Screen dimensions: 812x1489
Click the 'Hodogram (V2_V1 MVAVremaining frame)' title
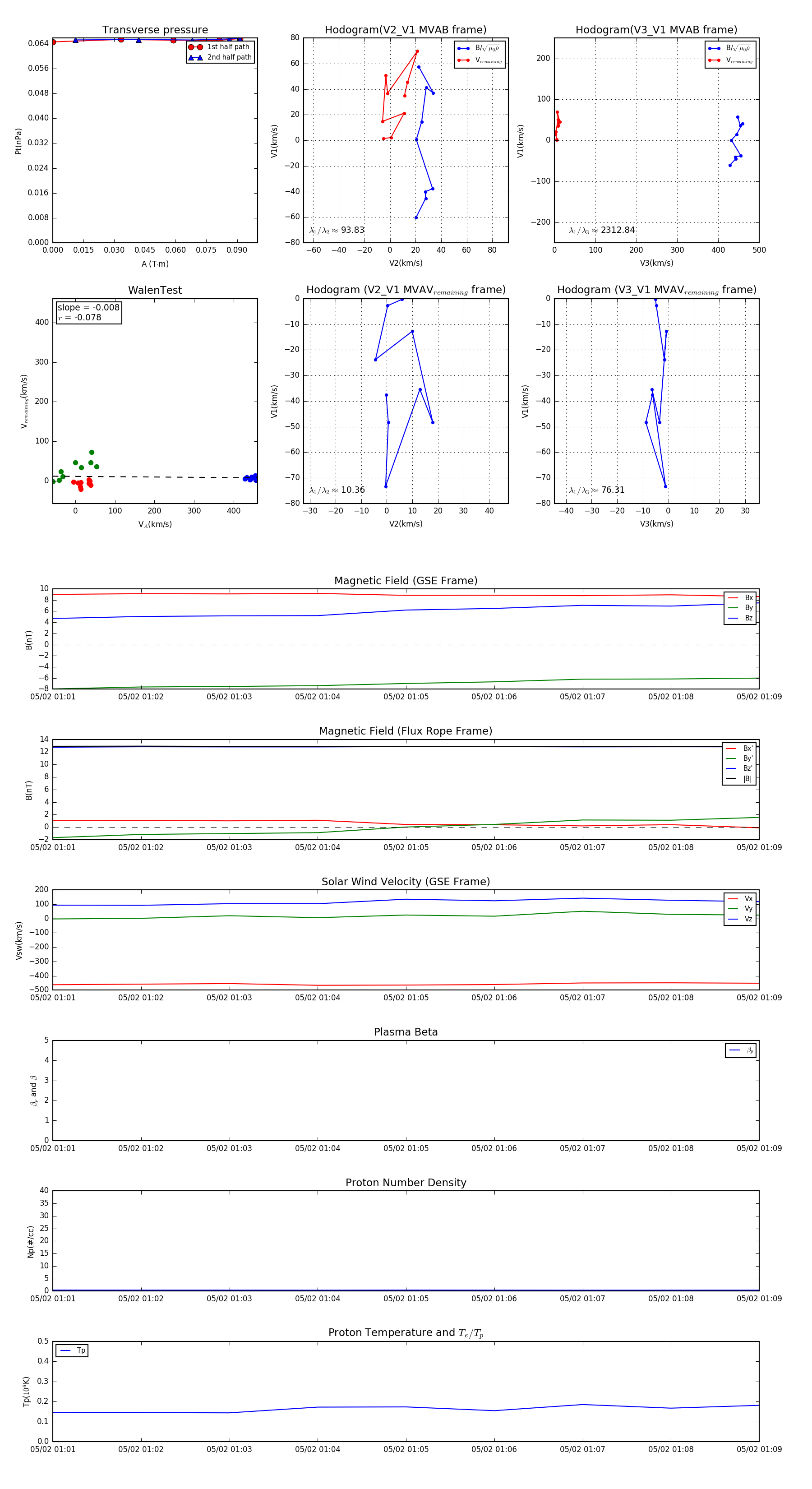(x=406, y=290)
